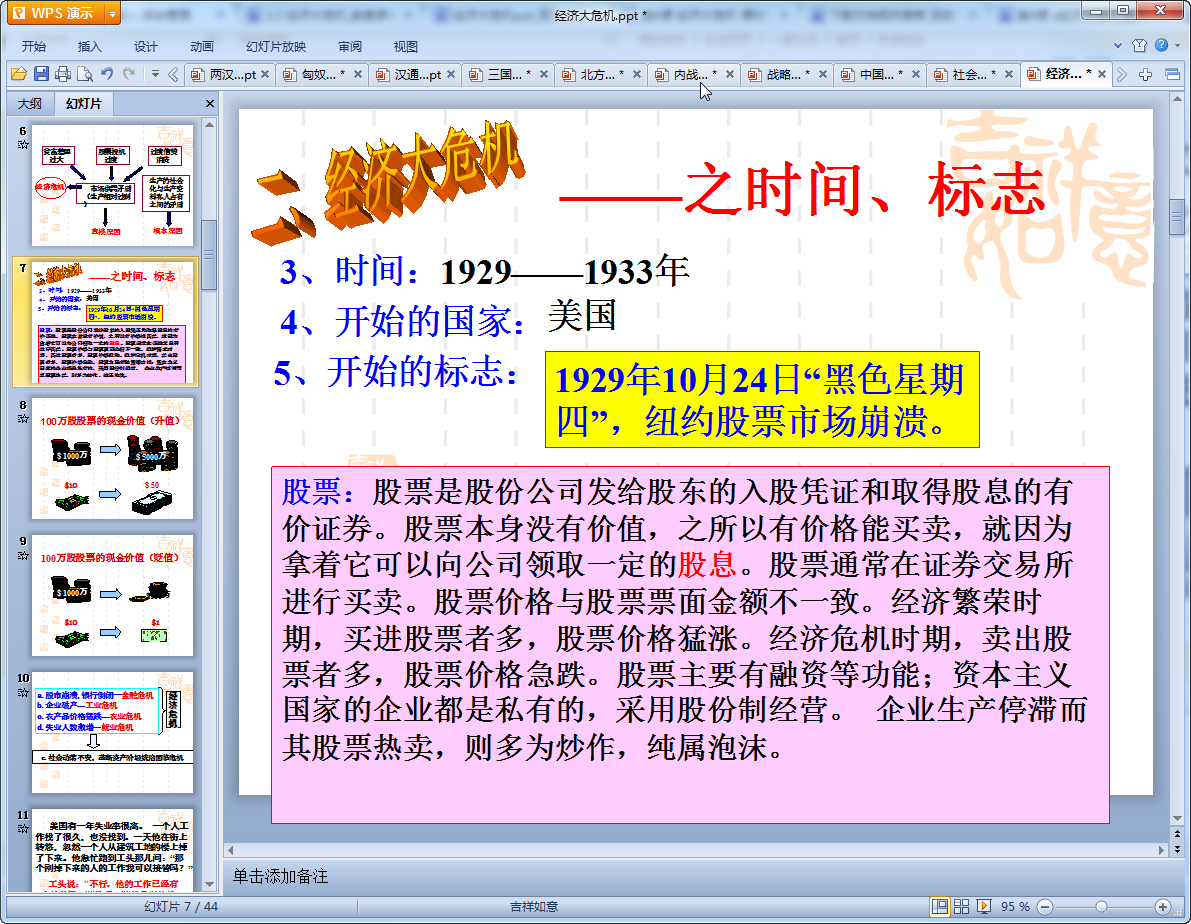Select the 幻灯片 panel tab
1191x924 pixels.
83,103
